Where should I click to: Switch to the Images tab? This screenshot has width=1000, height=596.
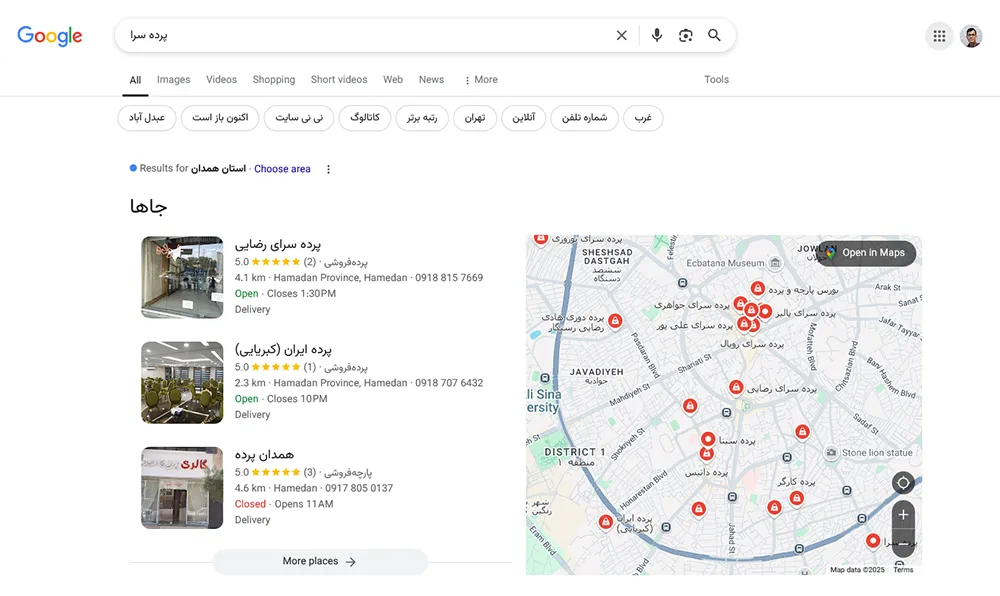[173, 80]
